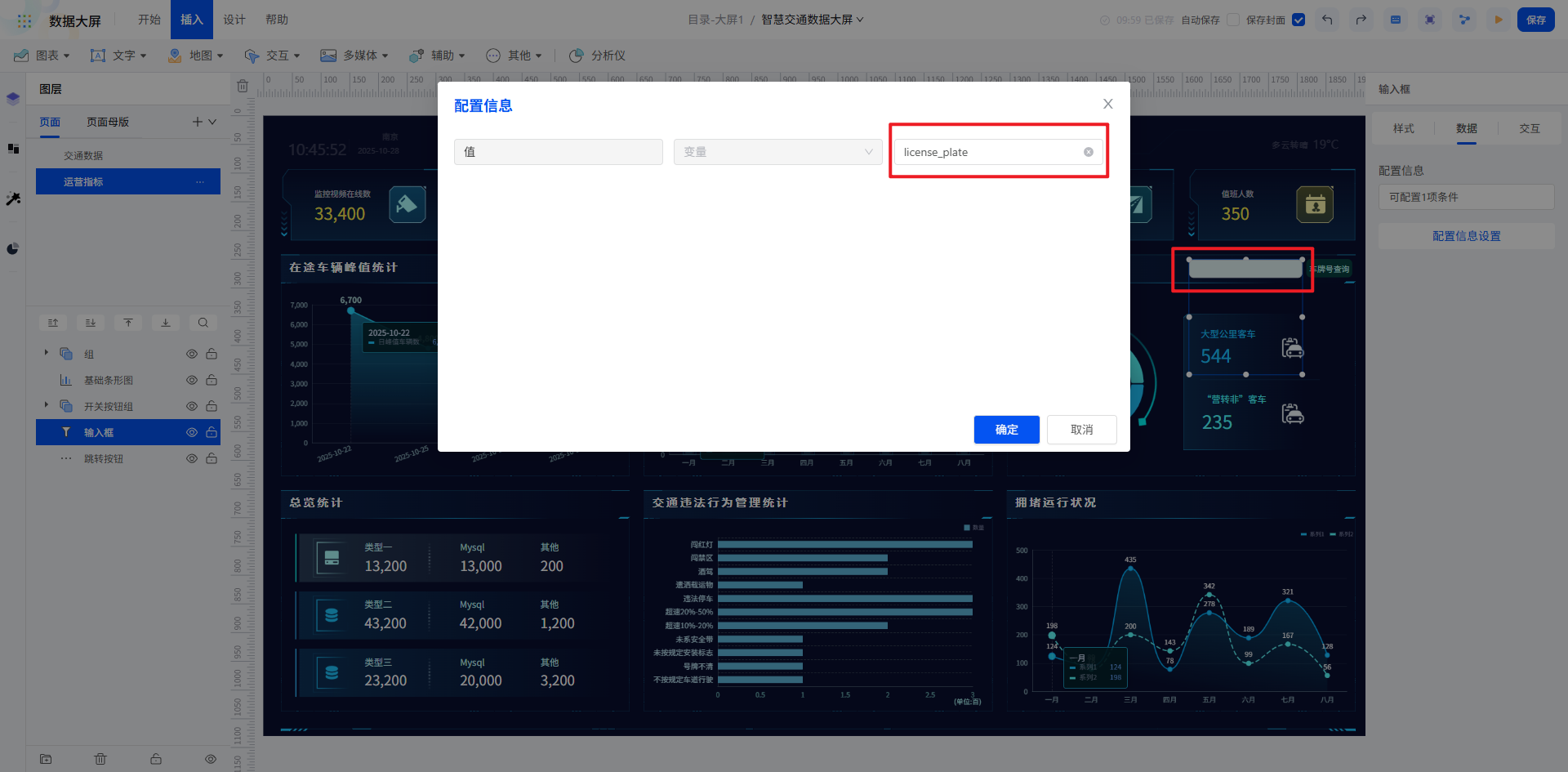Switch to the 设计 menu tab
The image size is (1568, 772).
pos(234,20)
